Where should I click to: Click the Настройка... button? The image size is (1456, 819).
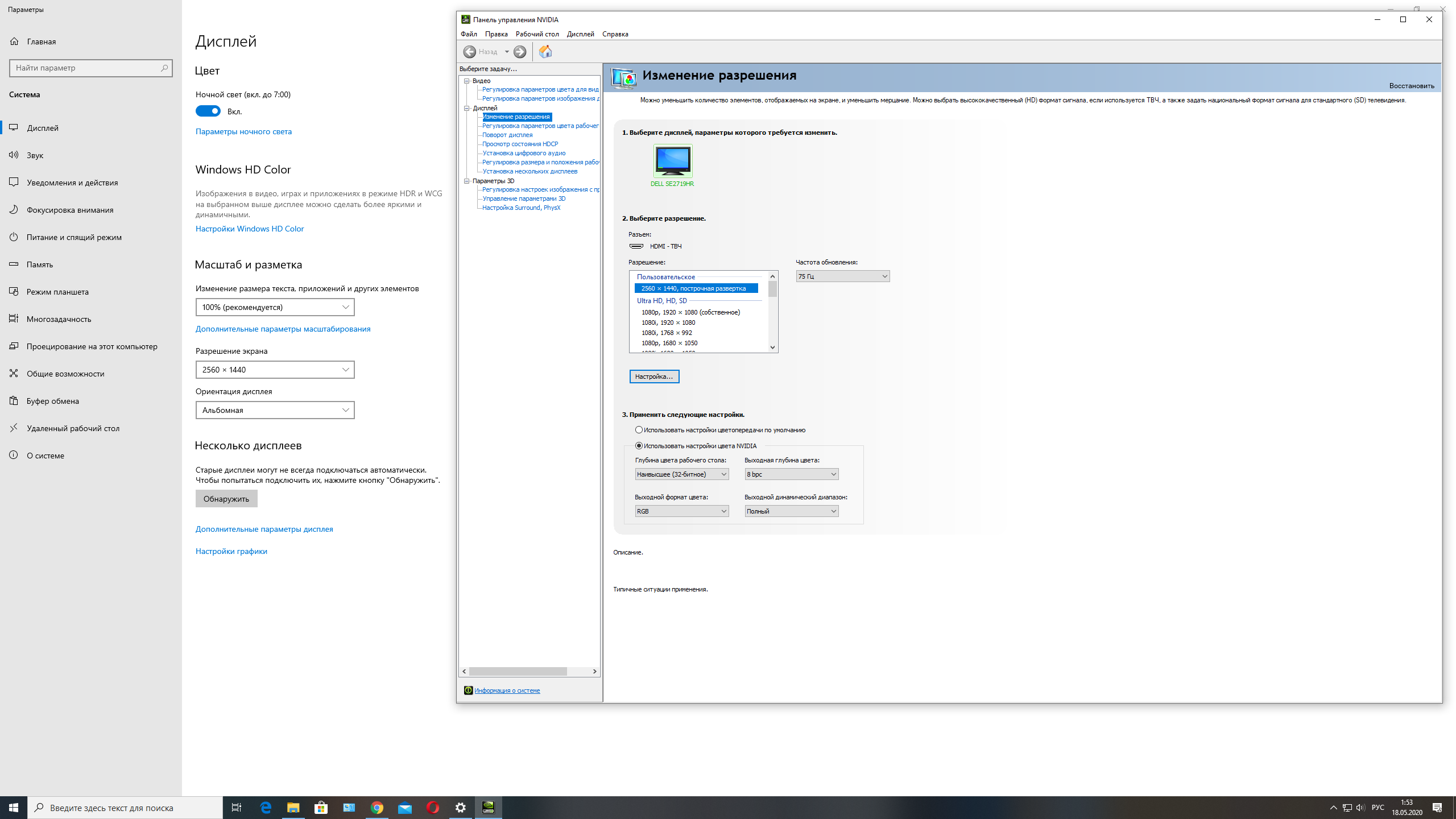coord(654,377)
